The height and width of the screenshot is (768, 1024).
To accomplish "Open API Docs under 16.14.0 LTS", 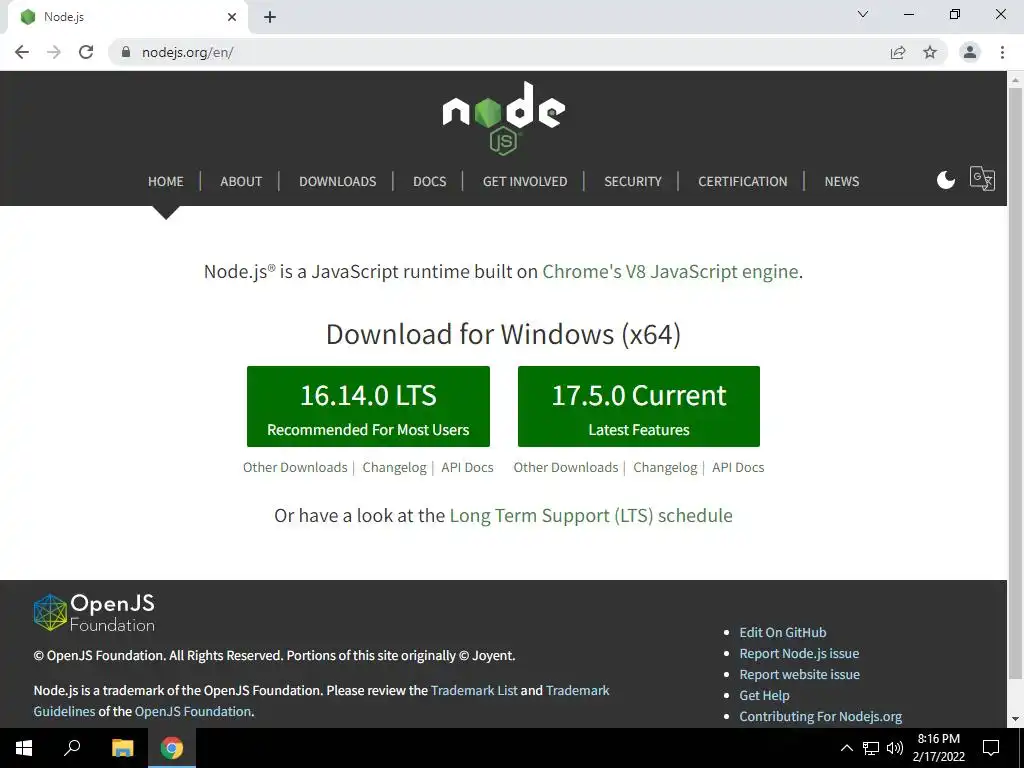I will click(468, 468).
